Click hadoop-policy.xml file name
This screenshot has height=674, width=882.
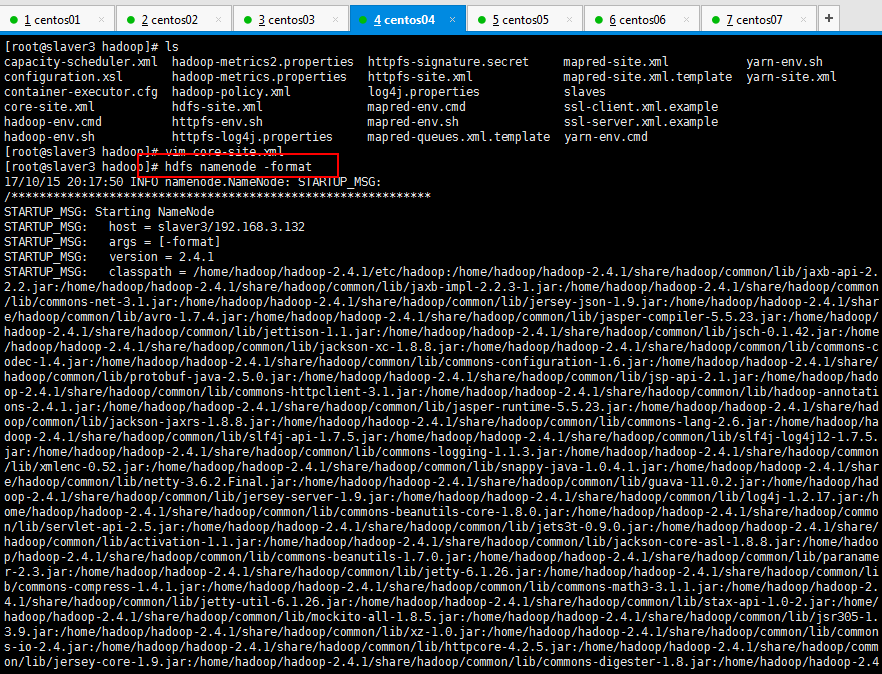[231, 92]
